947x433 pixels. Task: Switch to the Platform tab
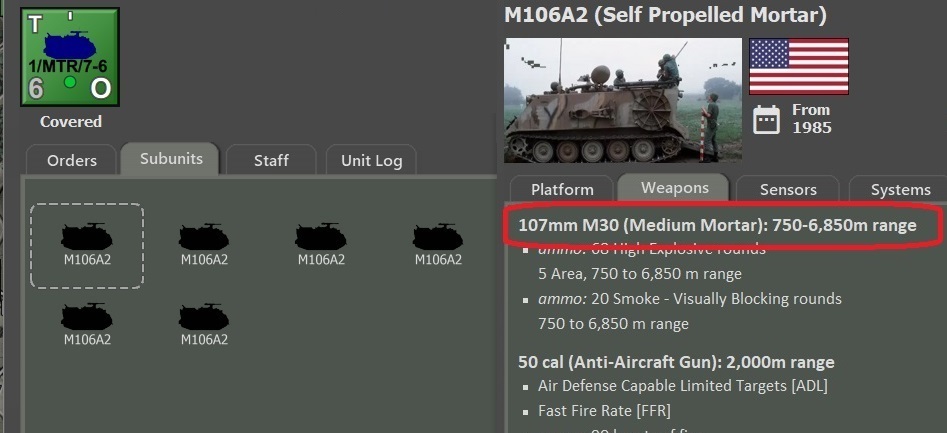coord(562,189)
